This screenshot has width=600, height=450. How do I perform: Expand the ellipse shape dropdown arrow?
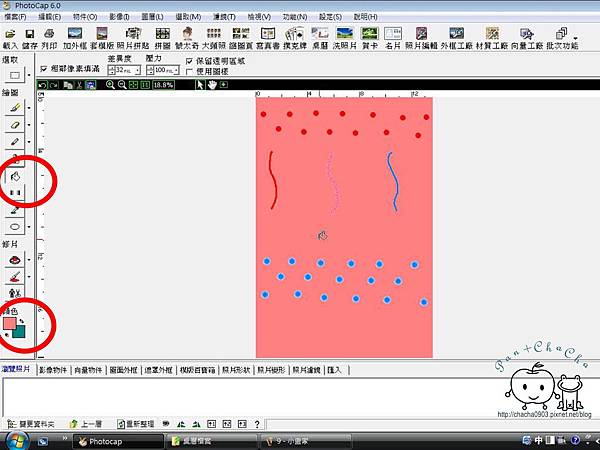click(29, 227)
